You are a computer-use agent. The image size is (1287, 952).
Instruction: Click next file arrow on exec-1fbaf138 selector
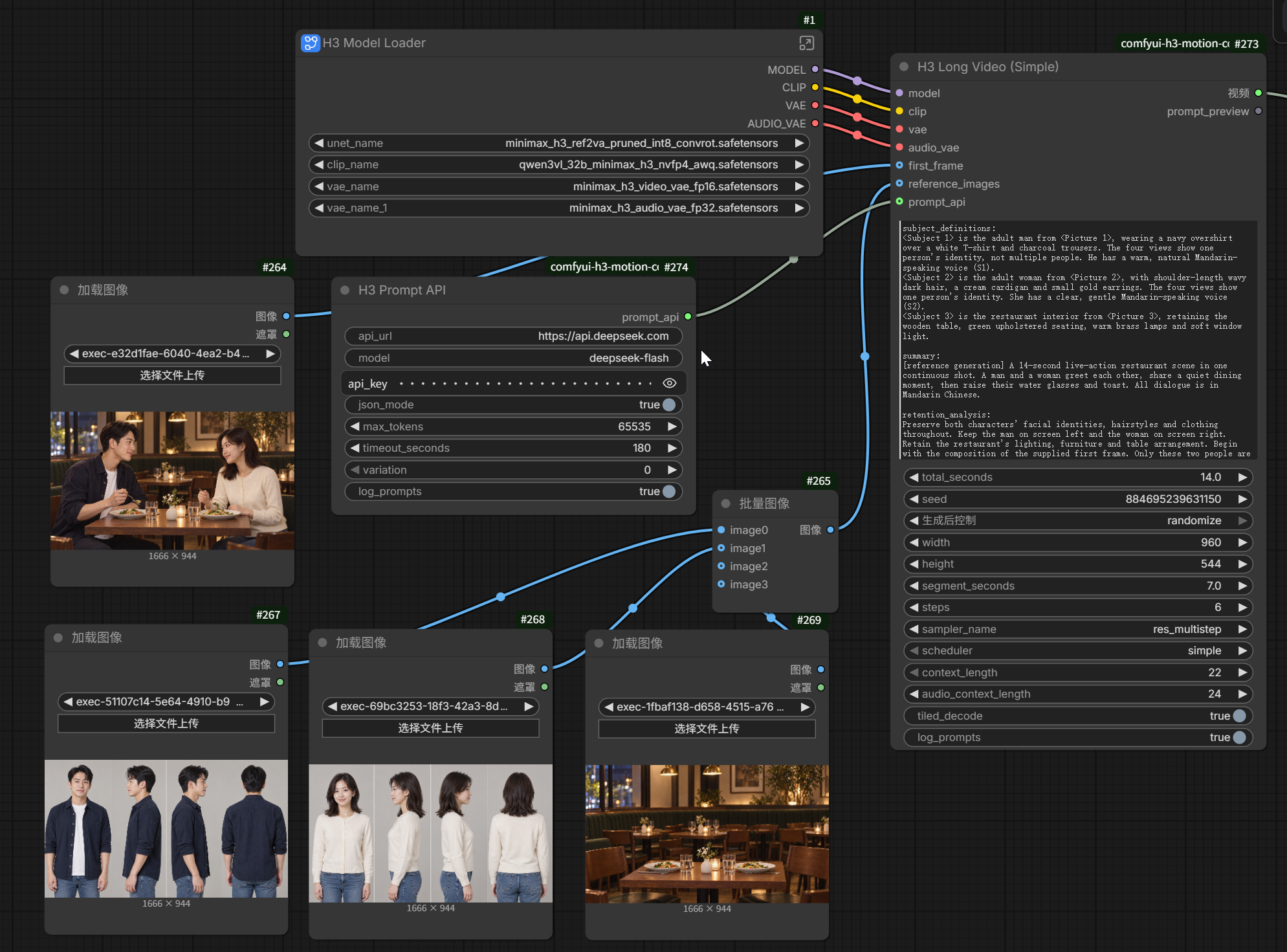[805, 707]
